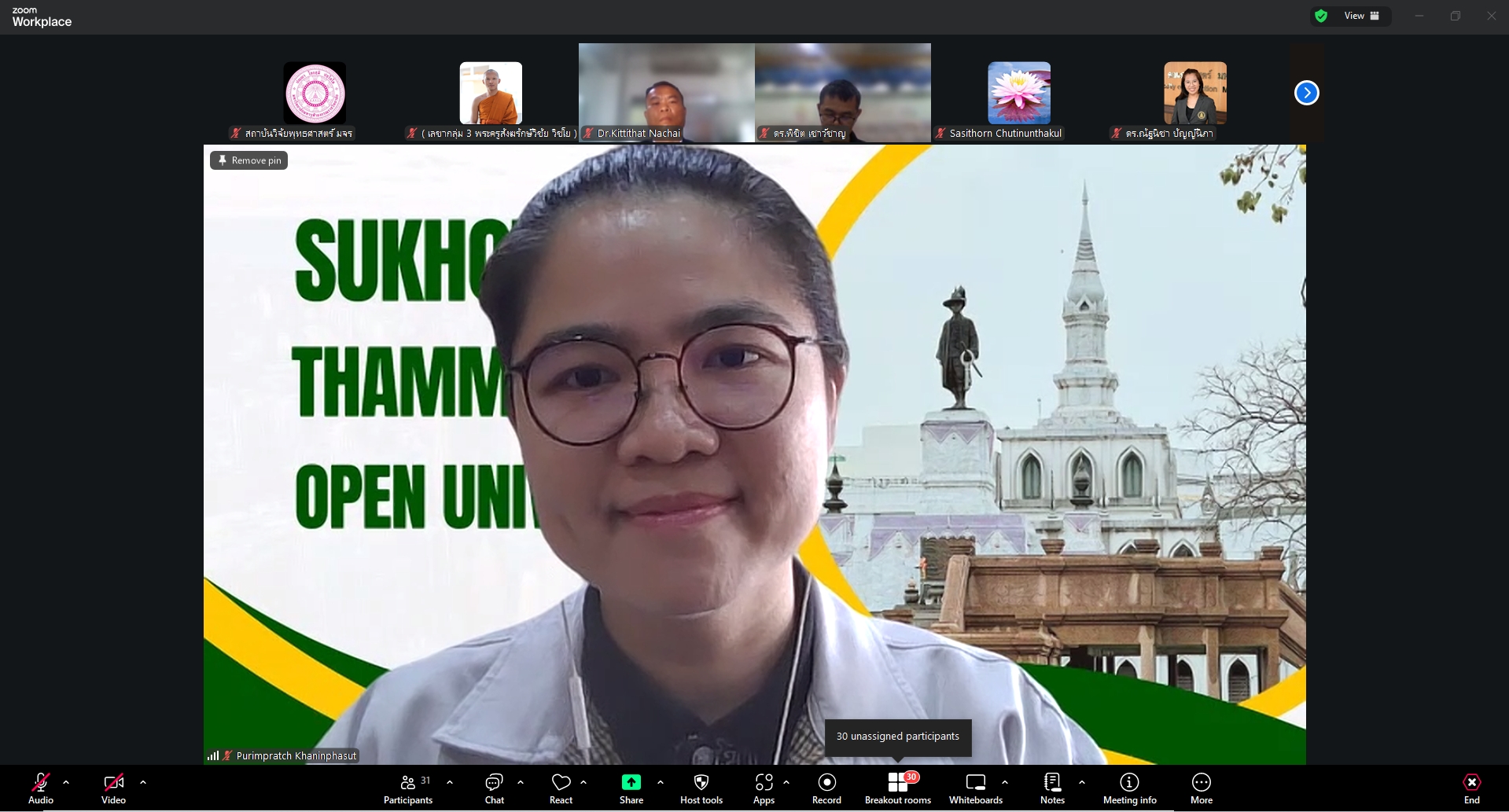
Task: Open Breakout rooms
Action: click(x=897, y=783)
